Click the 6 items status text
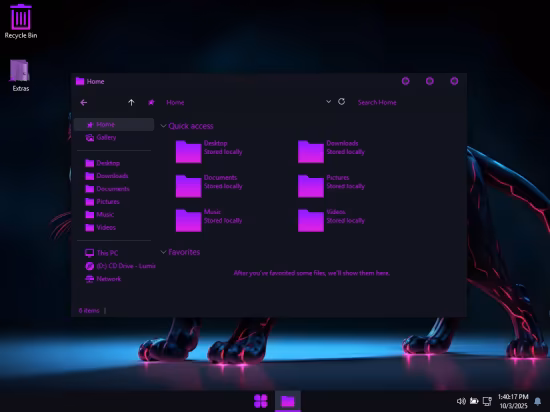This screenshot has width=550, height=412. point(89,311)
